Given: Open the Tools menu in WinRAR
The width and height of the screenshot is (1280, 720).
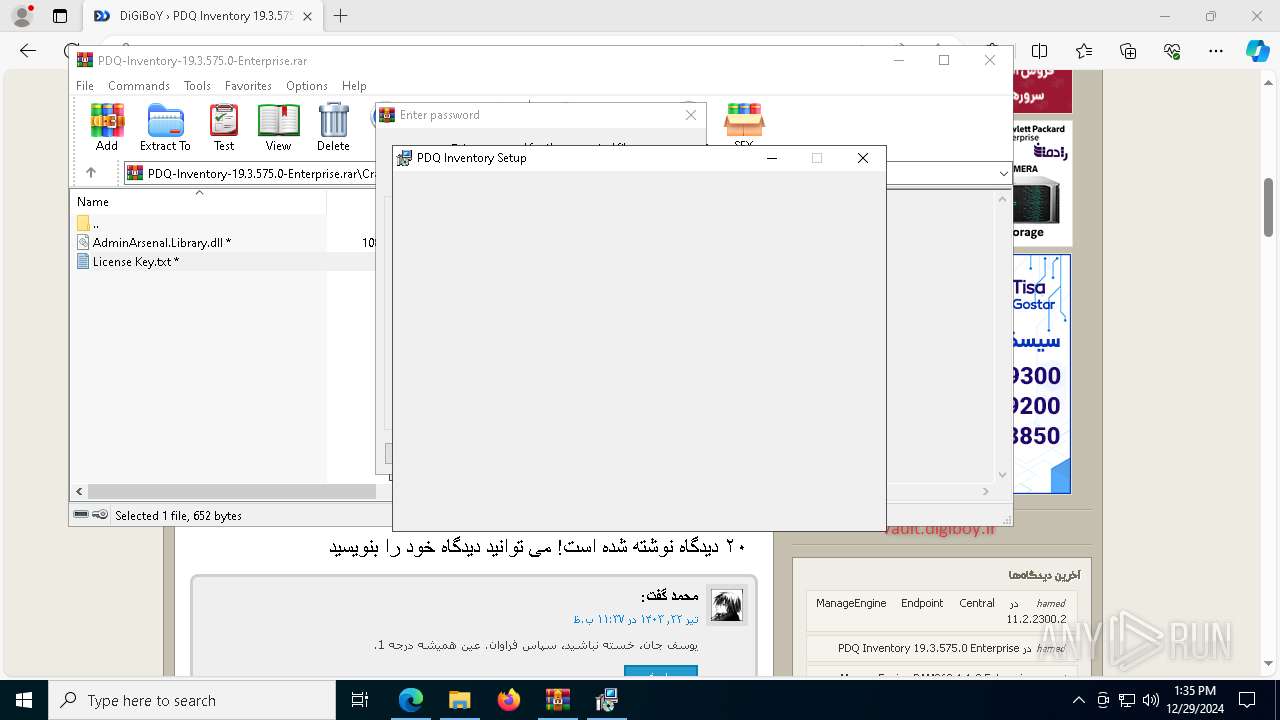Looking at the screenshot, I should 197,86.
